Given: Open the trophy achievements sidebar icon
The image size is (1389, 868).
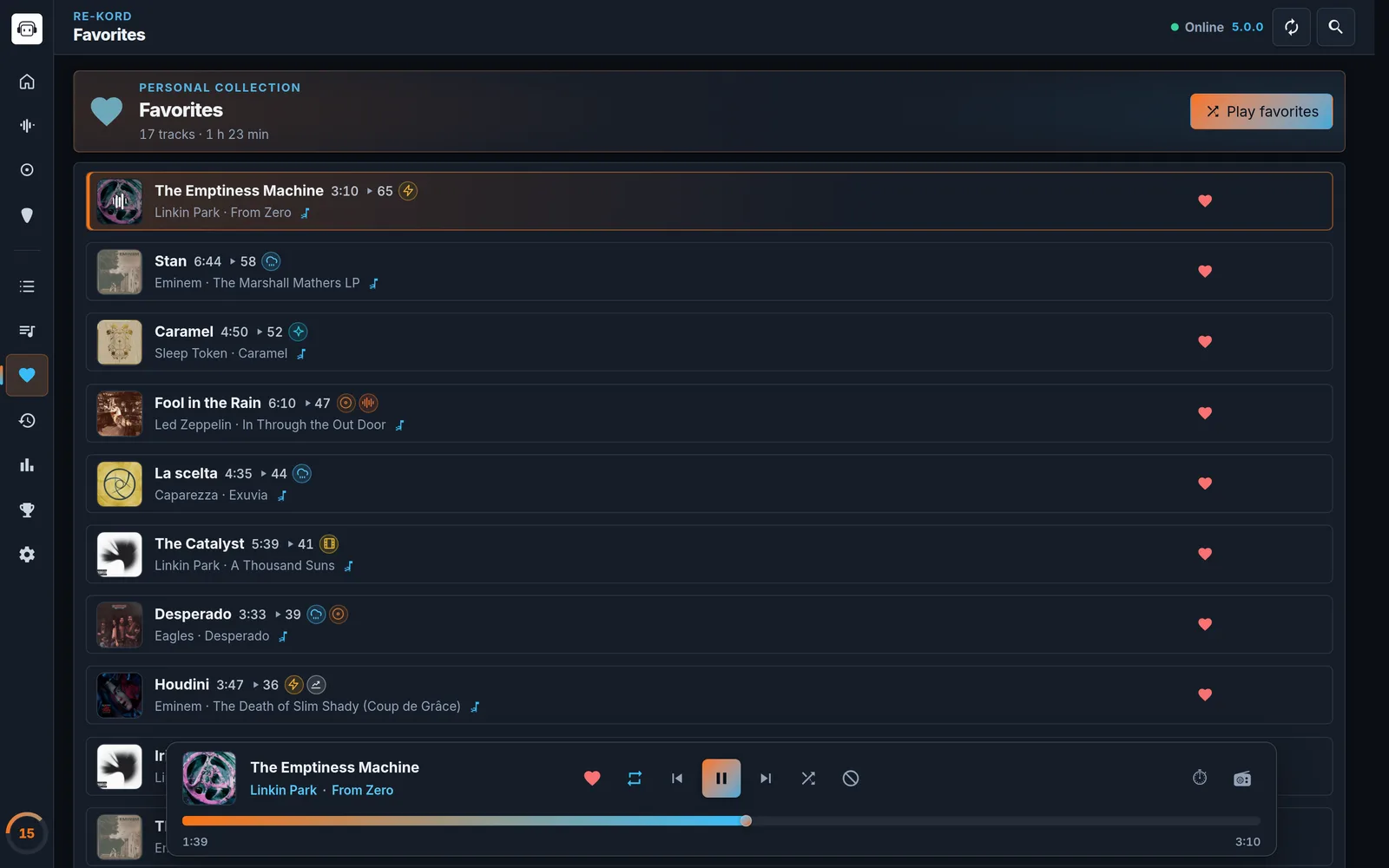Looking at the screenshot, I should coord(27,510).
